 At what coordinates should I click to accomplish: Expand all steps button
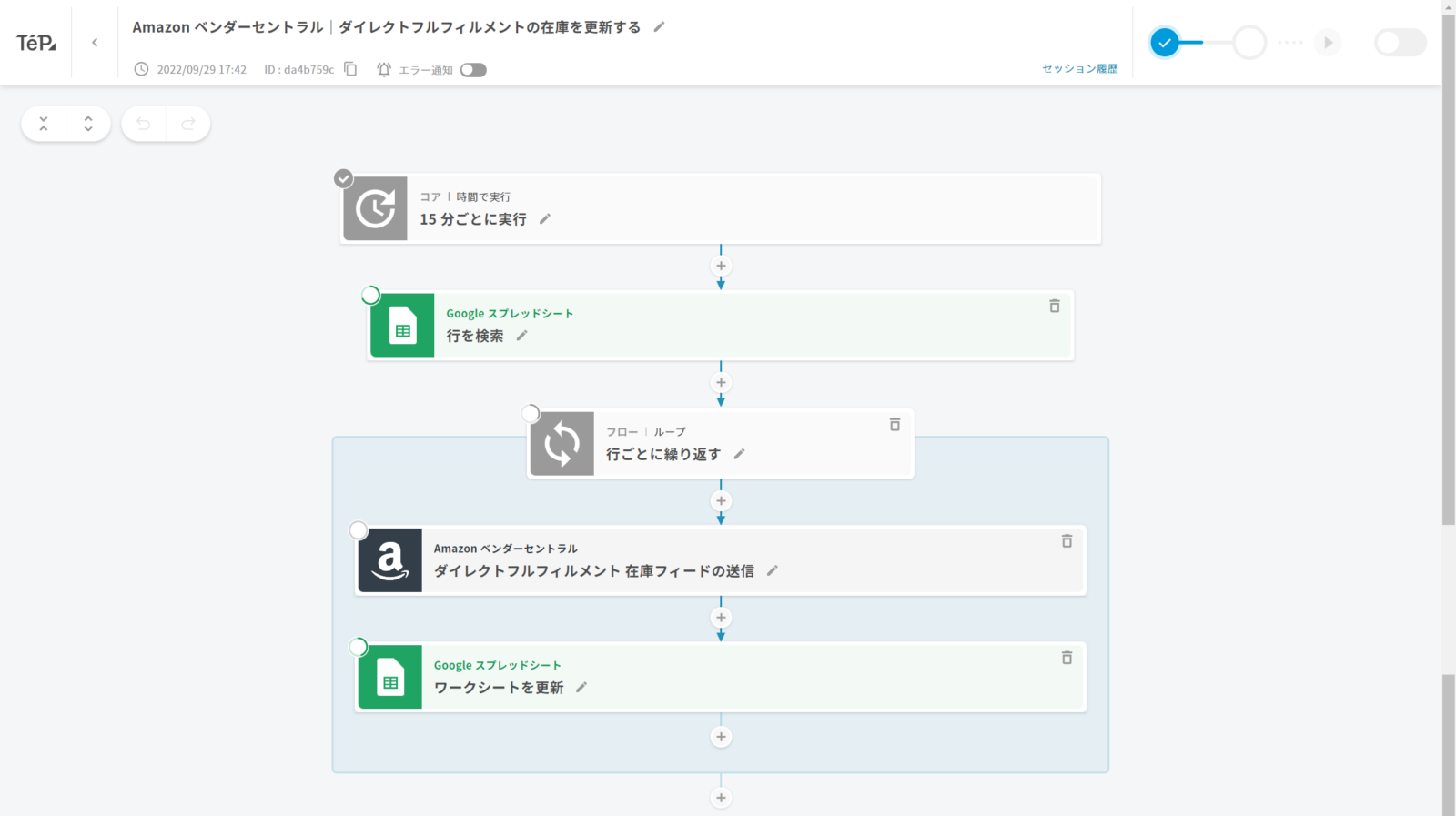tap(88, 124)
